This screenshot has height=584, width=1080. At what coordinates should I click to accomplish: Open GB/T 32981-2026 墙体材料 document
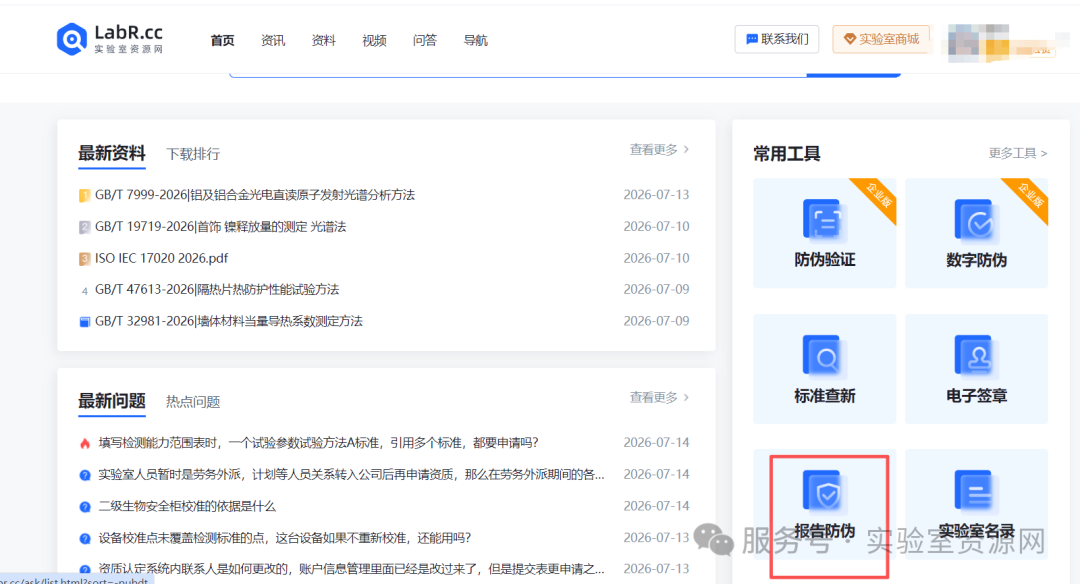tap(229, 321)
